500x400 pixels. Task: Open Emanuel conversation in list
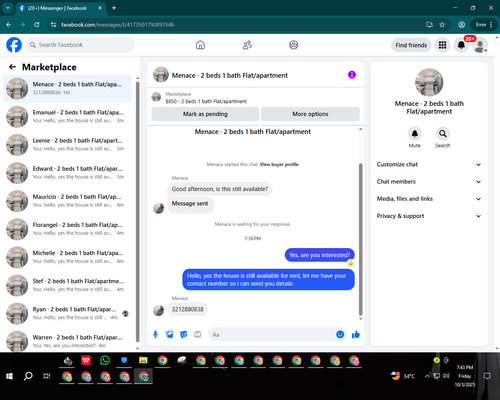[68, 117]
